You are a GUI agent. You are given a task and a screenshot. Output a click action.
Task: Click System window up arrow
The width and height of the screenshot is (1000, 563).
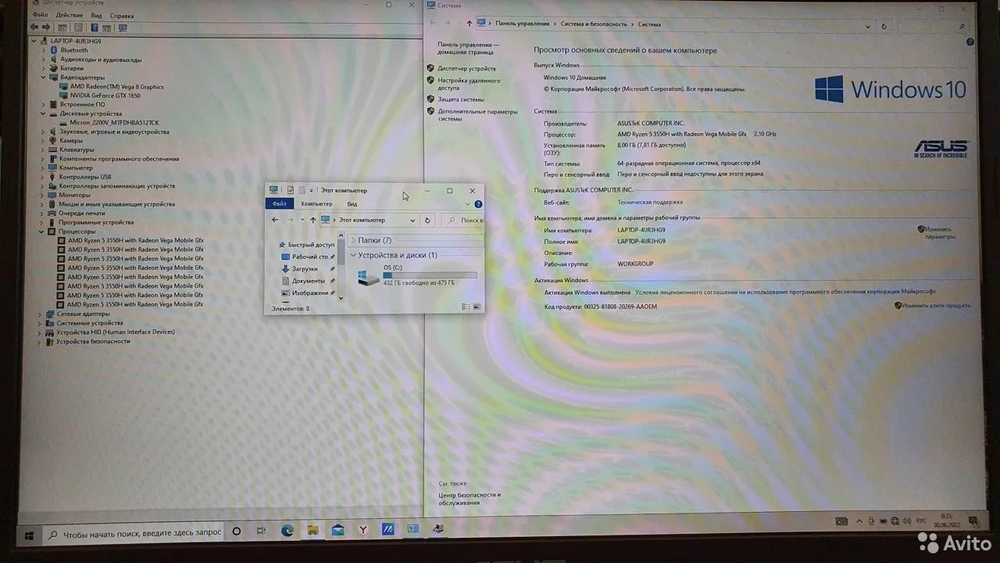click(469, 24)
